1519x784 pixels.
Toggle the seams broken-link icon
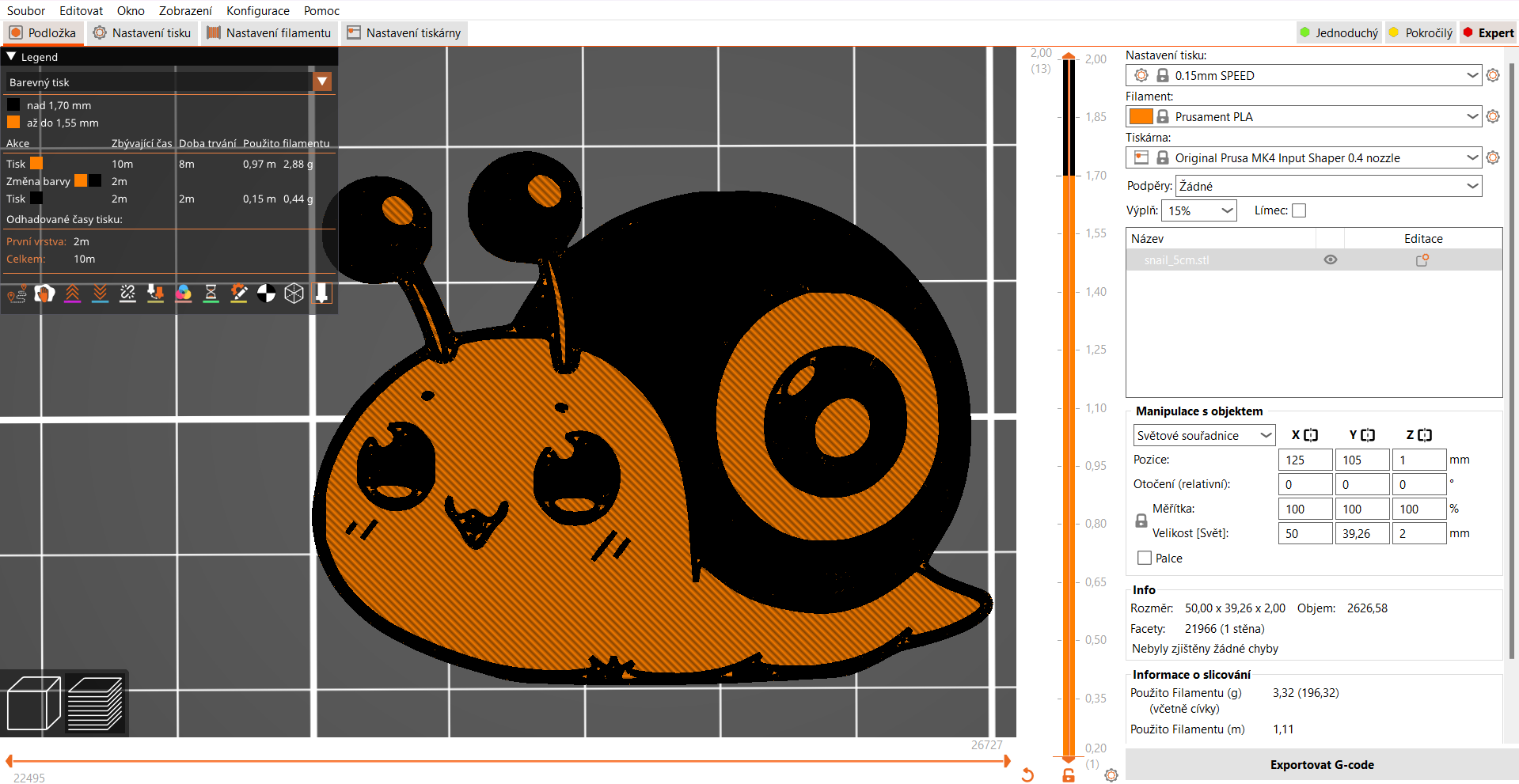coord(127,294)
